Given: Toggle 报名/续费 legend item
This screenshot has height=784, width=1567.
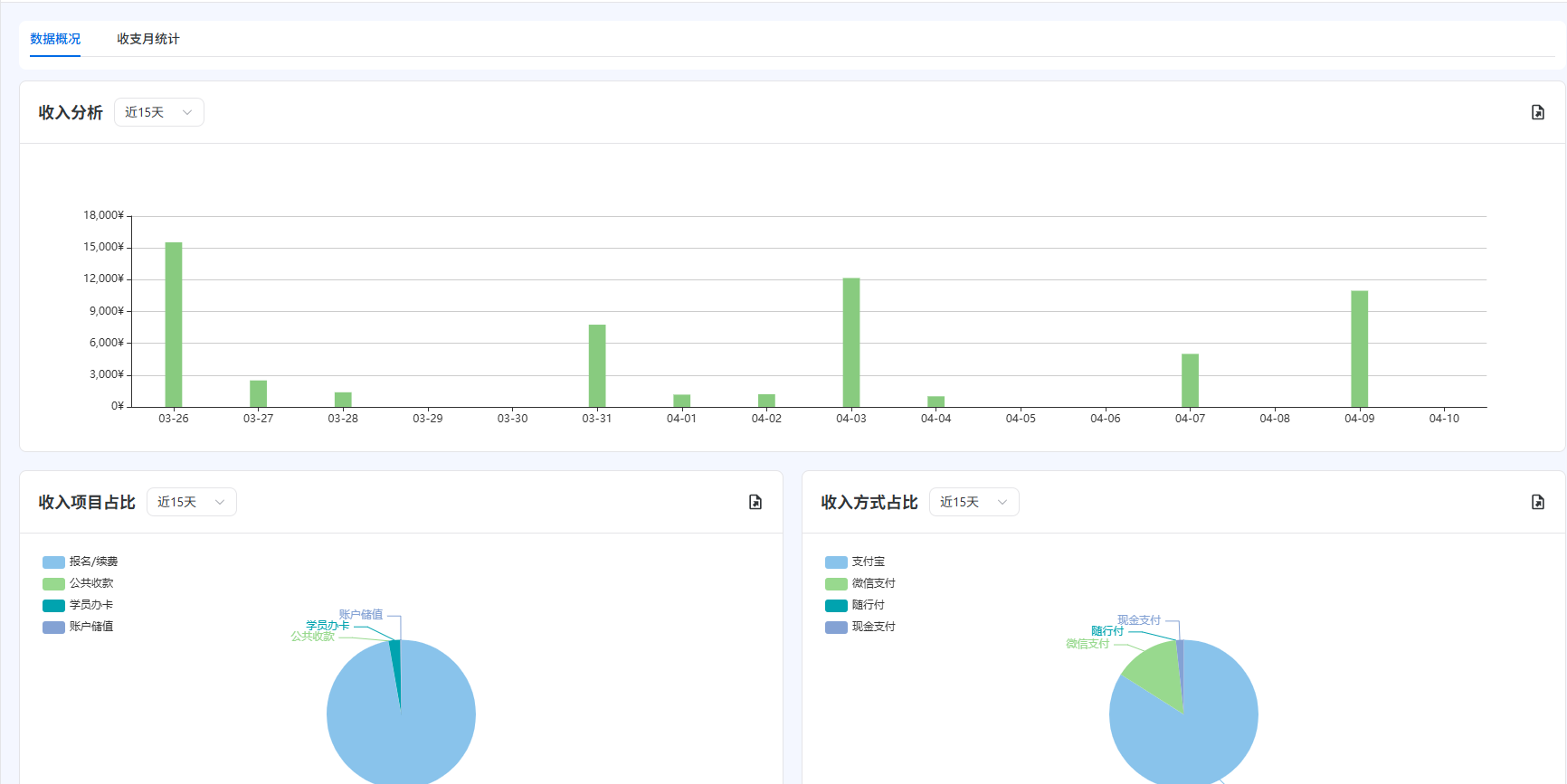Looking at the screenshot, I should (81, 562).
